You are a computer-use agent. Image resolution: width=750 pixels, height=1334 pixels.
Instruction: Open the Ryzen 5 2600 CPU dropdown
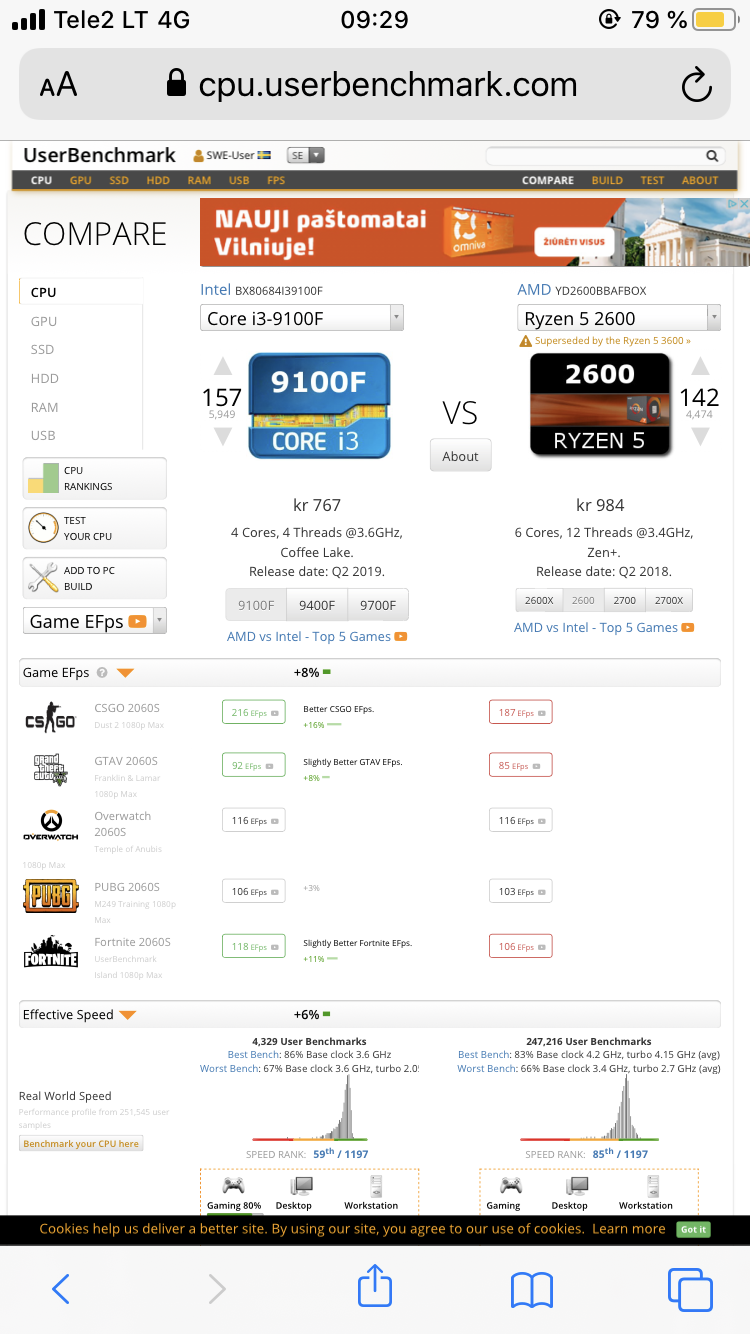pos(619,319)
